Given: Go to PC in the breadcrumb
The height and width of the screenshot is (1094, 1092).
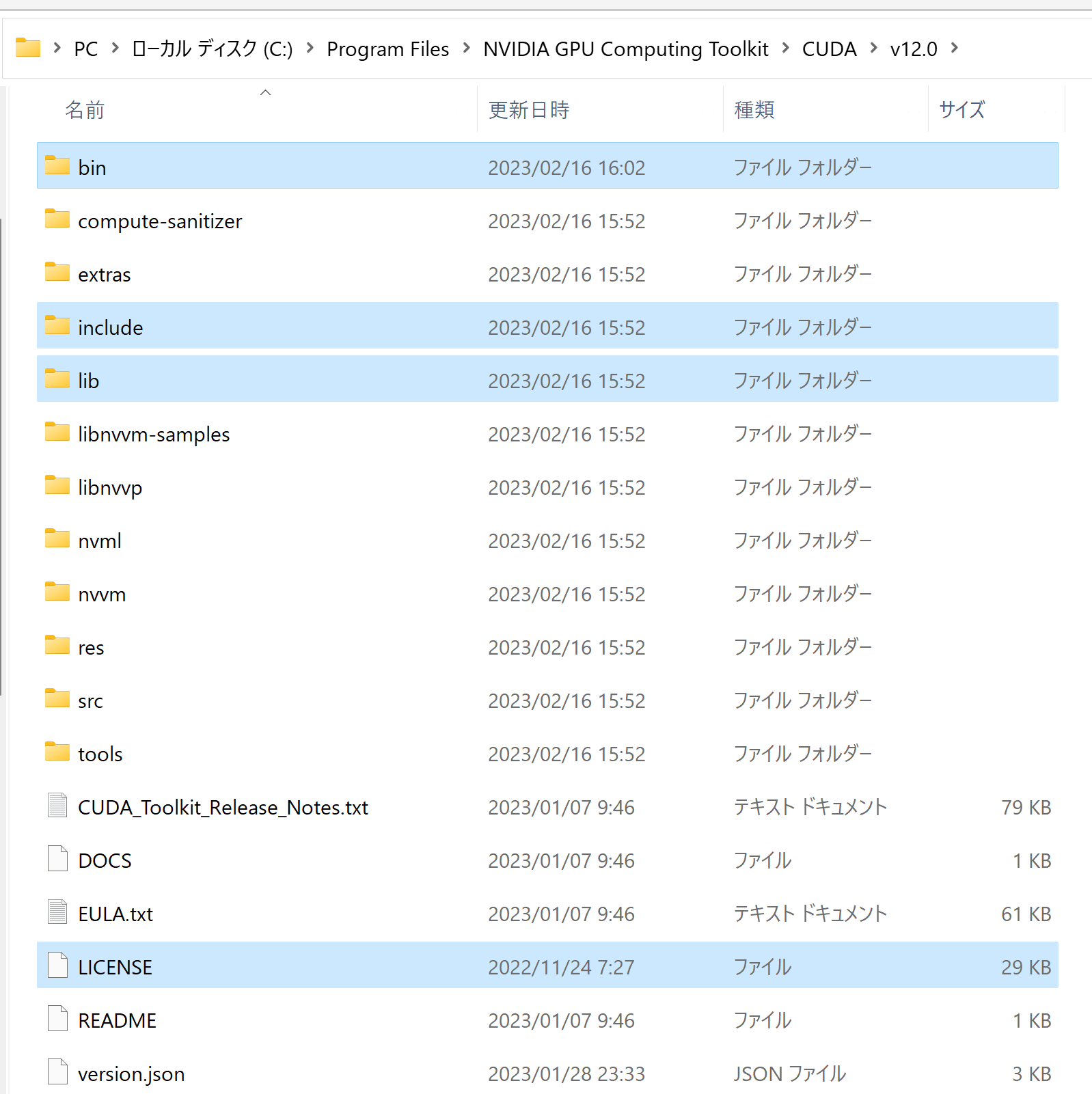Looking at the screenshot, I should (86, 49).
